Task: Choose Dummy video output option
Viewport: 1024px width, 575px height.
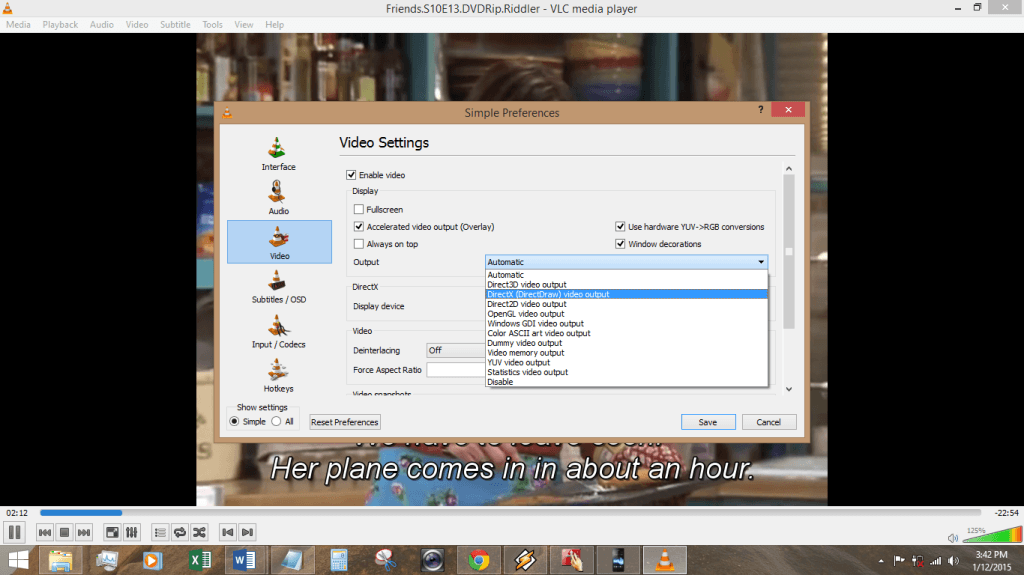Action: [x=626, y=343]
